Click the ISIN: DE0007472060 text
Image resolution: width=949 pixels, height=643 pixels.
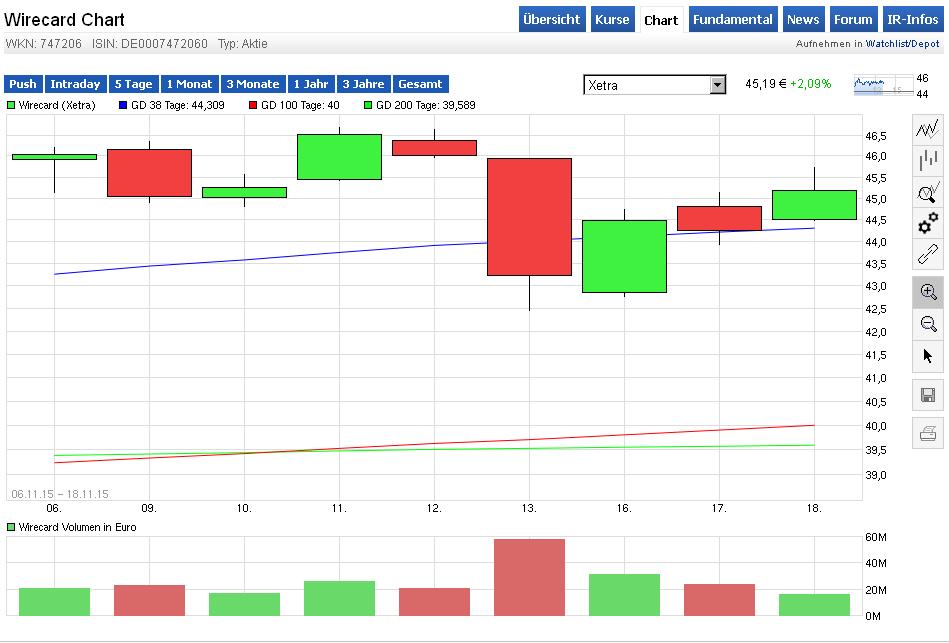tap(149, 44)
